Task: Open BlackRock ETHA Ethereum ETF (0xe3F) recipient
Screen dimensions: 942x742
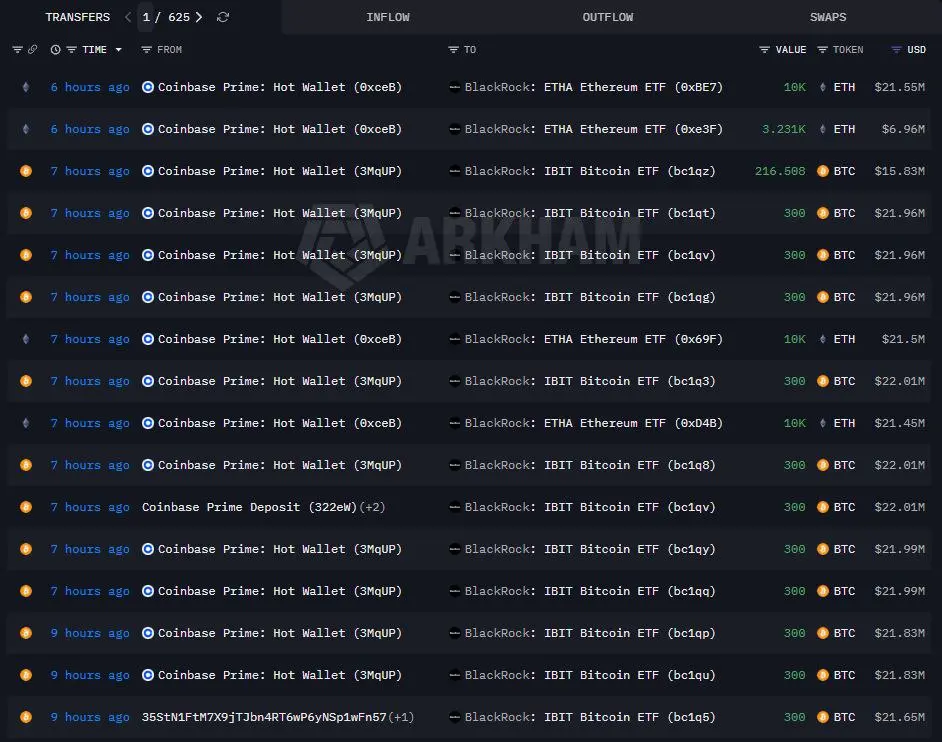Action: tap(593, 129)
